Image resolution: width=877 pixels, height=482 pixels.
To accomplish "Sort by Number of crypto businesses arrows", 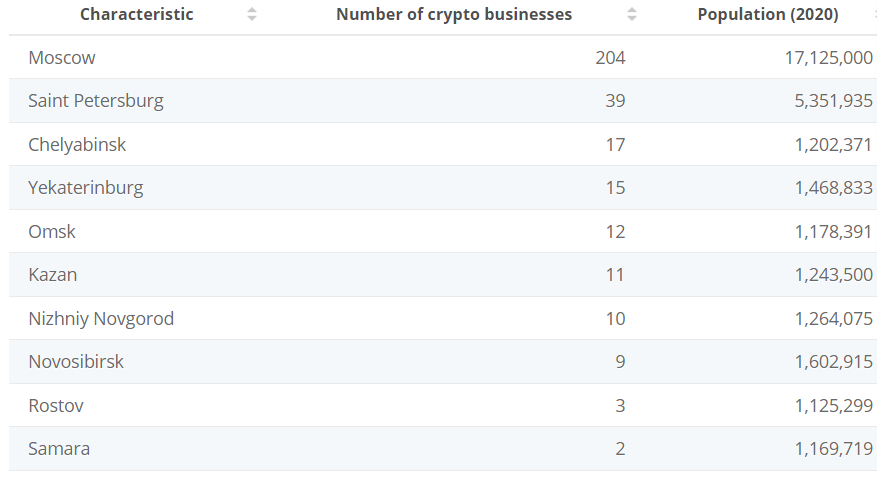I will (x=631, y=14).
